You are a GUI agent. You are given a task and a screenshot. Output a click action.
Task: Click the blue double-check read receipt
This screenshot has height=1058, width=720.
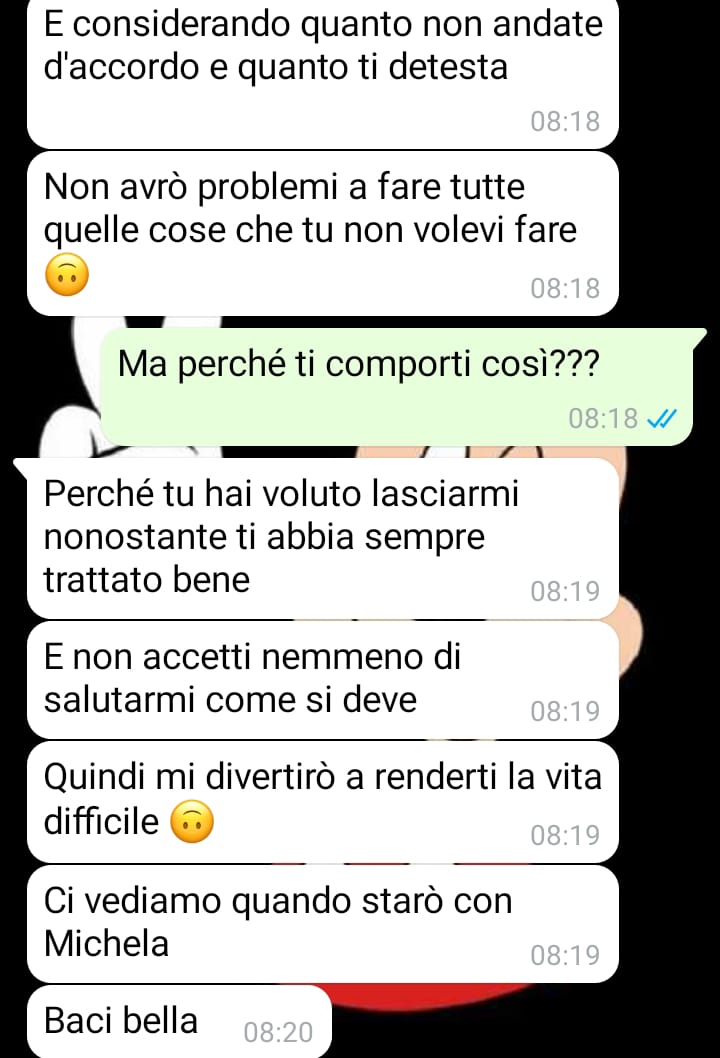[x=661, y=419]
